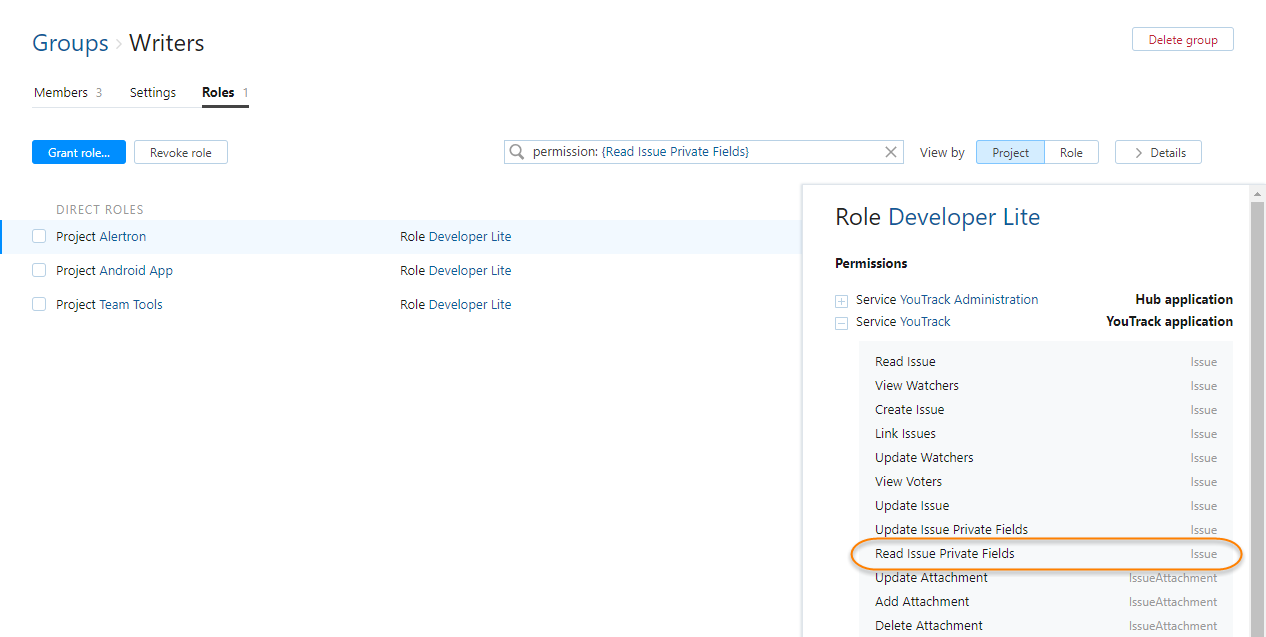Go back to the Groups list
This screenshot has height=637, width=1266.
(x=70, y=43)
